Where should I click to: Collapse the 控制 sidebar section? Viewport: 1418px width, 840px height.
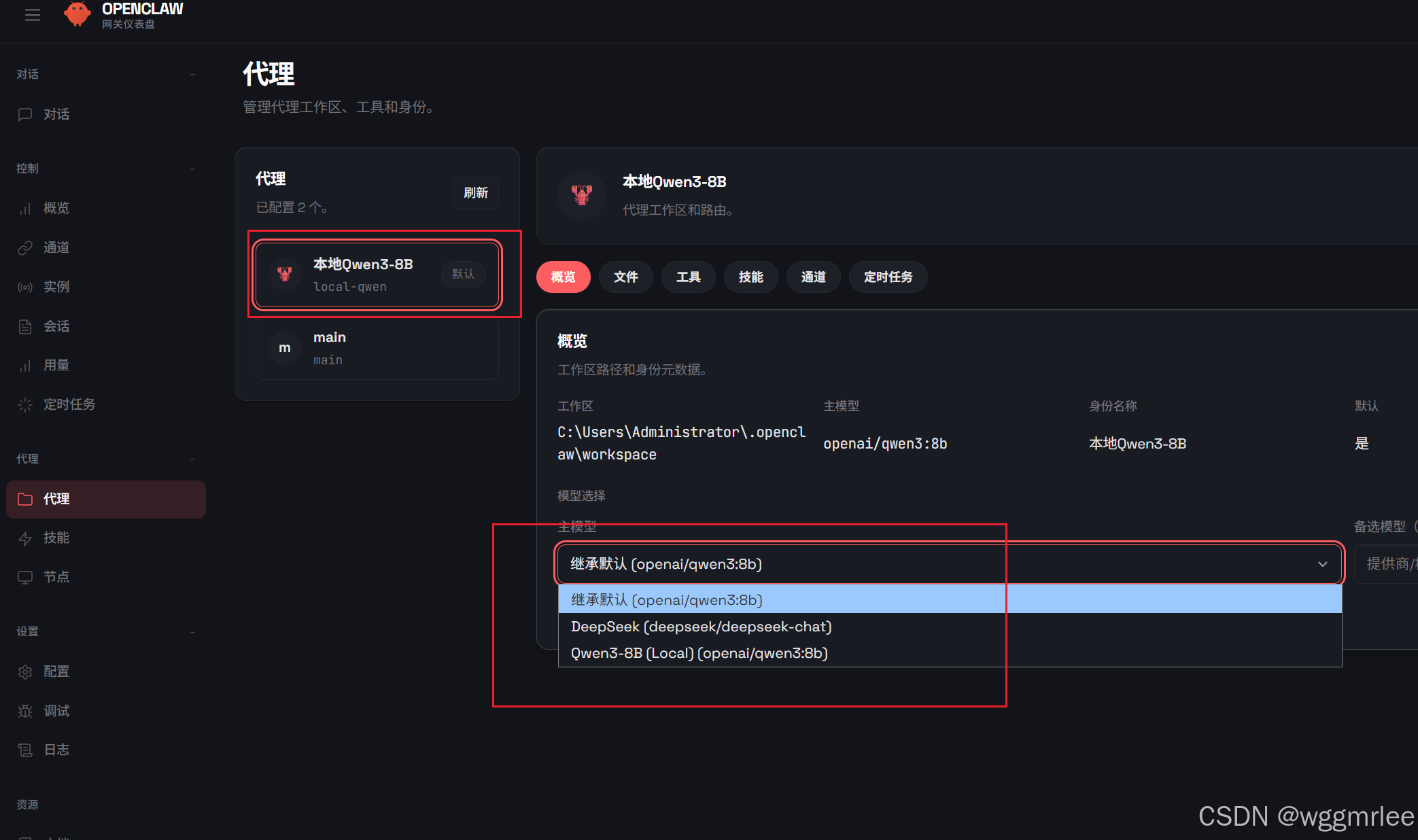[193, 169]
